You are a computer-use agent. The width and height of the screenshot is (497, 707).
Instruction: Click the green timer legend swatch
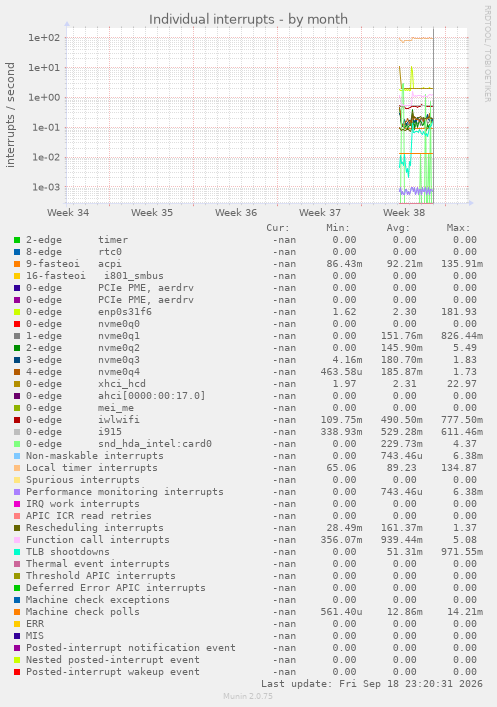pos(17,240)
